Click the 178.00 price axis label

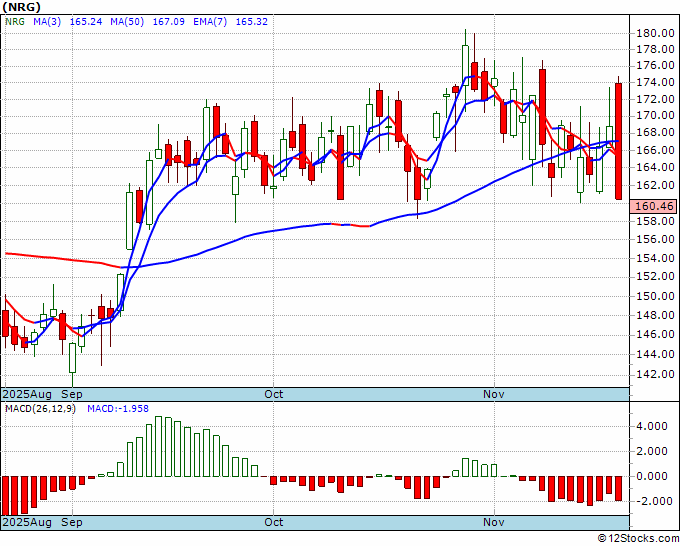655,50
